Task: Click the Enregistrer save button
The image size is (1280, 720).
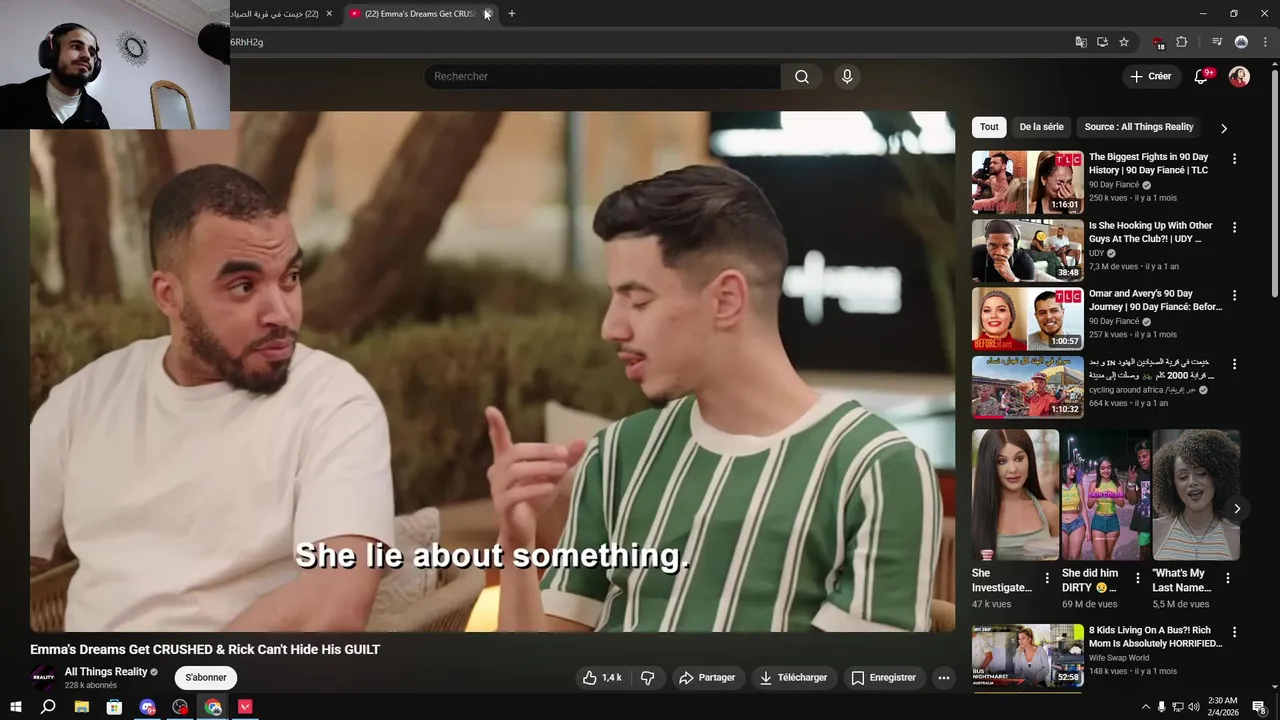Action: [884, 678]
